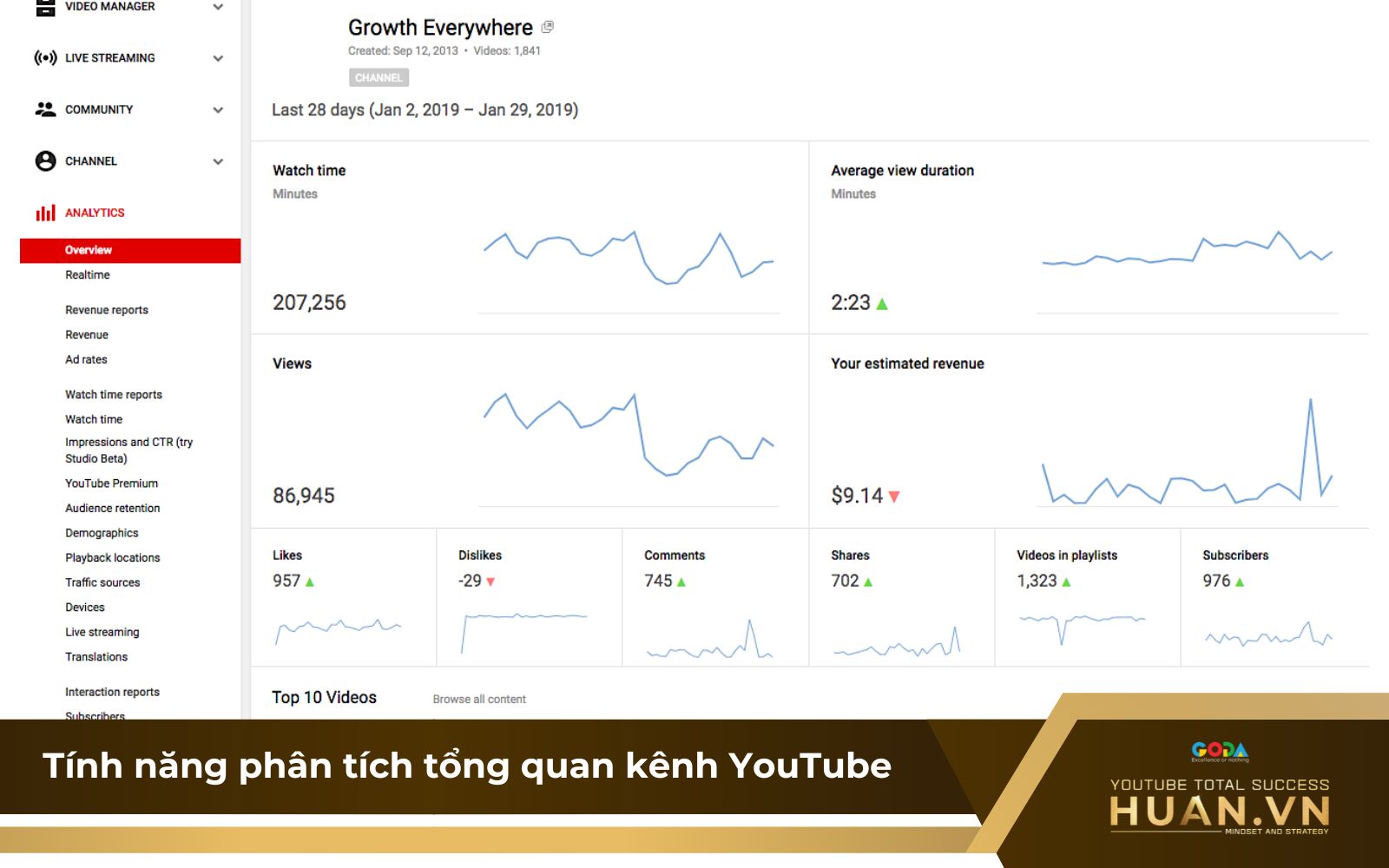Click the Growth Everywhere channel title
1389x868 pixels.
[x=440, y=28]
